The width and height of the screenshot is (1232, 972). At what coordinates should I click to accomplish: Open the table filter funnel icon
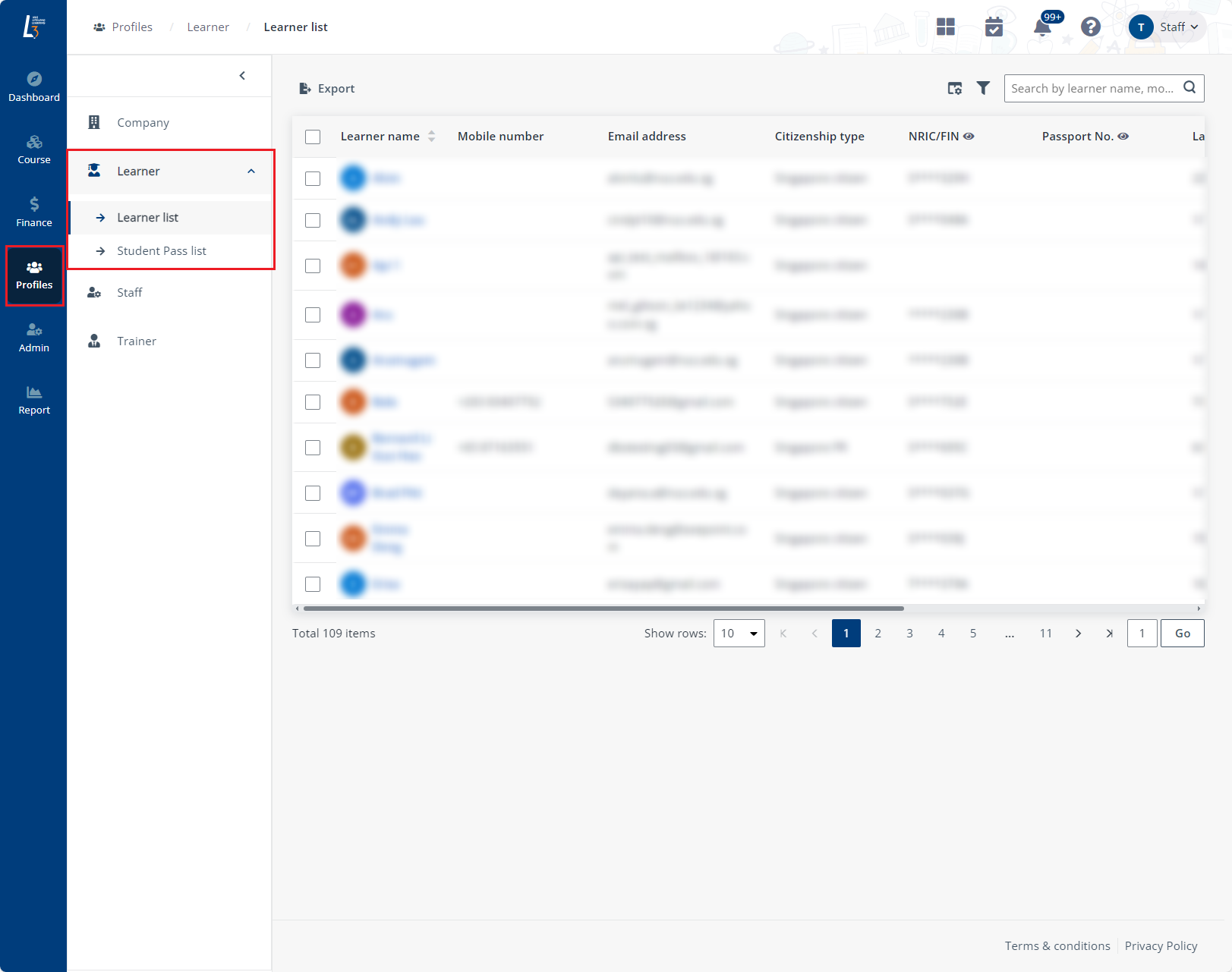tap(983, 89)
